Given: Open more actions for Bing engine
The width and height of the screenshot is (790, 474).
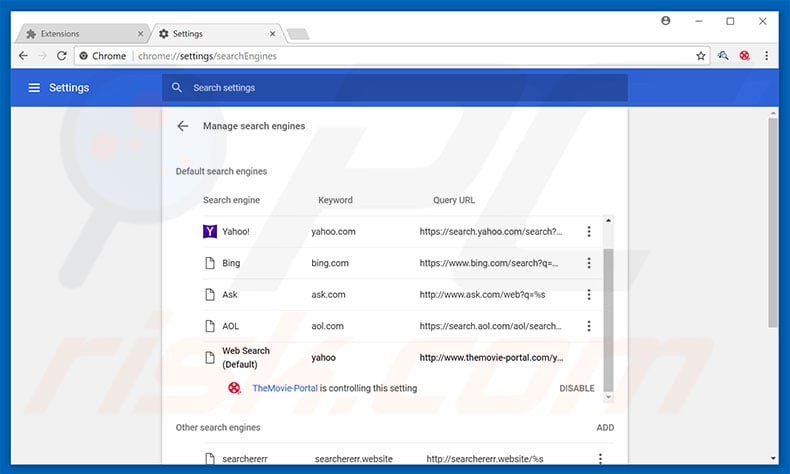Looking at the screenshot, I should 588,263.
